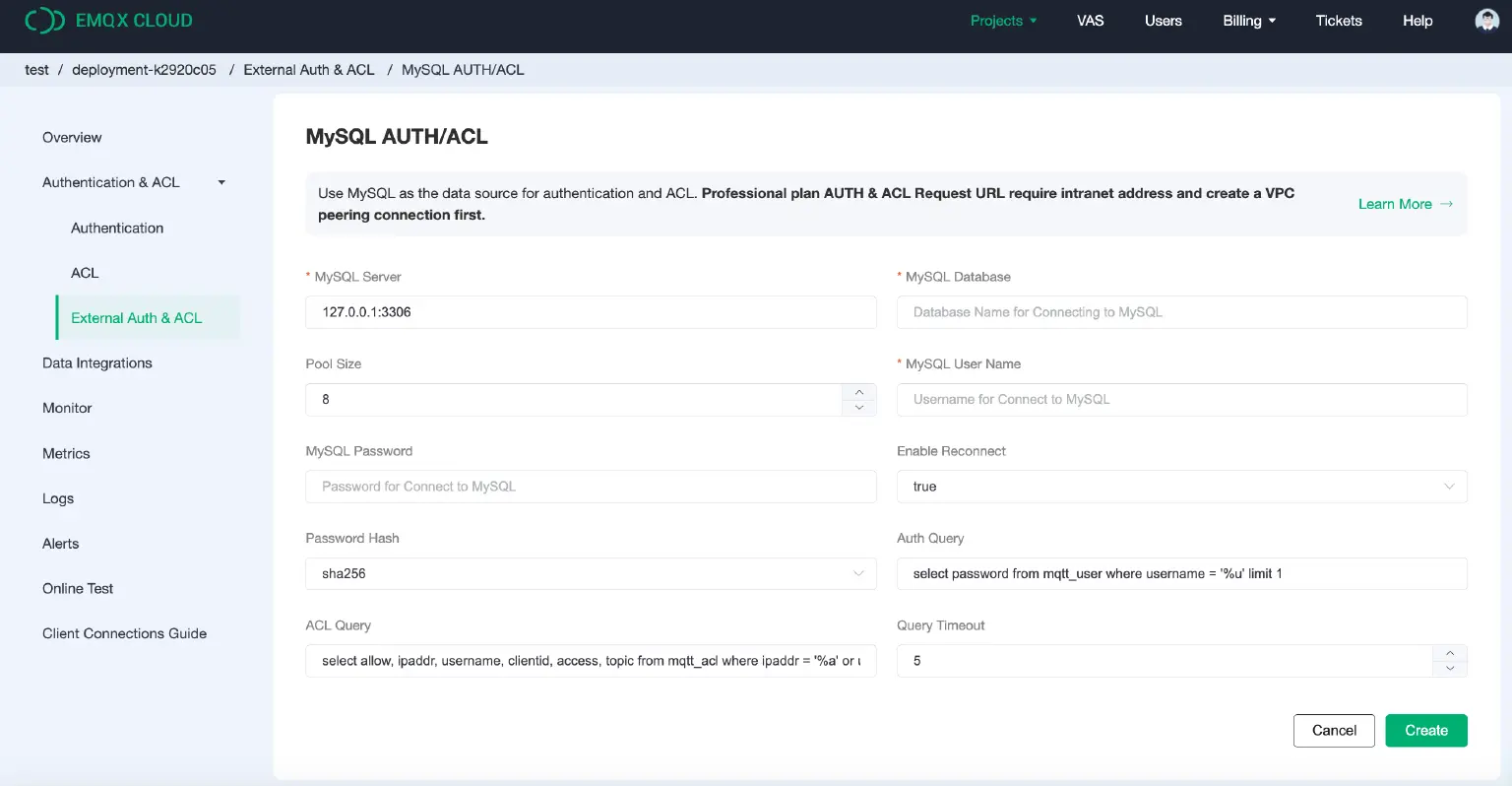The width and height of the screenshot is (1512, 786).
Task: Open the Tickets page
Action: 1338,20
